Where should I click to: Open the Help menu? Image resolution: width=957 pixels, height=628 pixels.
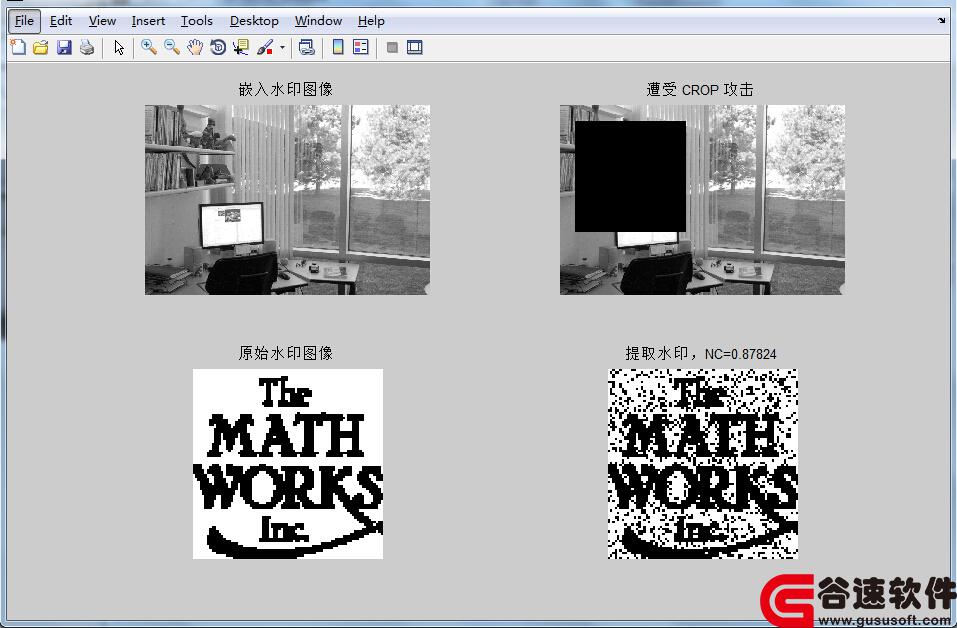(x=371, y=21)
